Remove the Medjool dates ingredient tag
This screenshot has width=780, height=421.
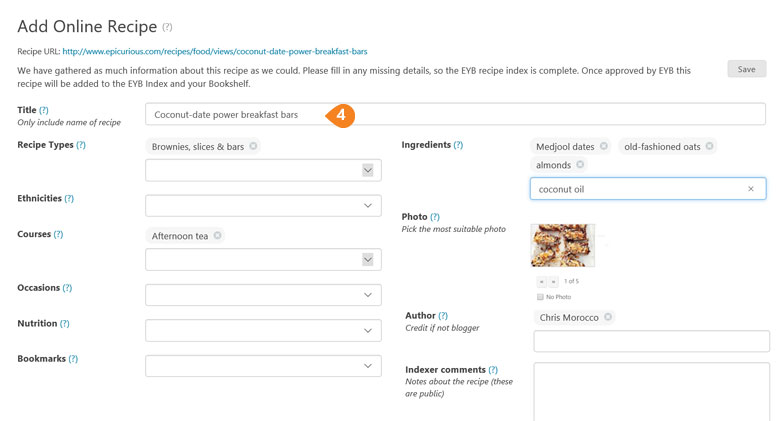tap(603, 146)
